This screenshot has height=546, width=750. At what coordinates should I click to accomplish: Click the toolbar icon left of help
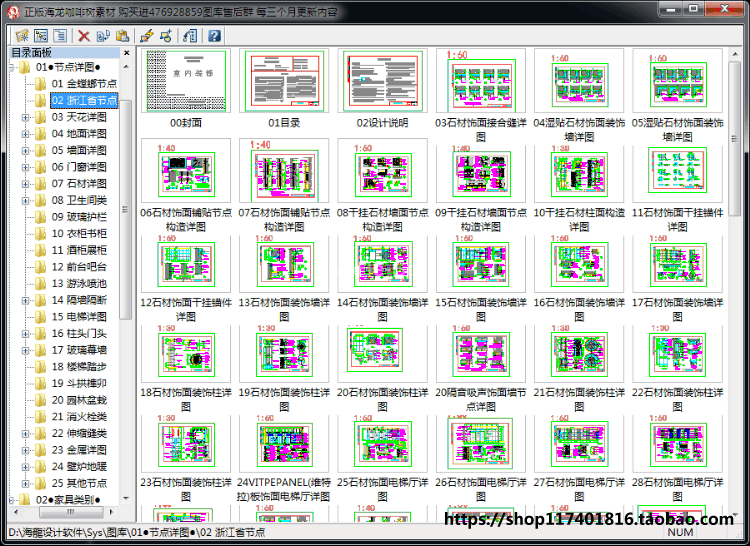click(x=191, y=36)
